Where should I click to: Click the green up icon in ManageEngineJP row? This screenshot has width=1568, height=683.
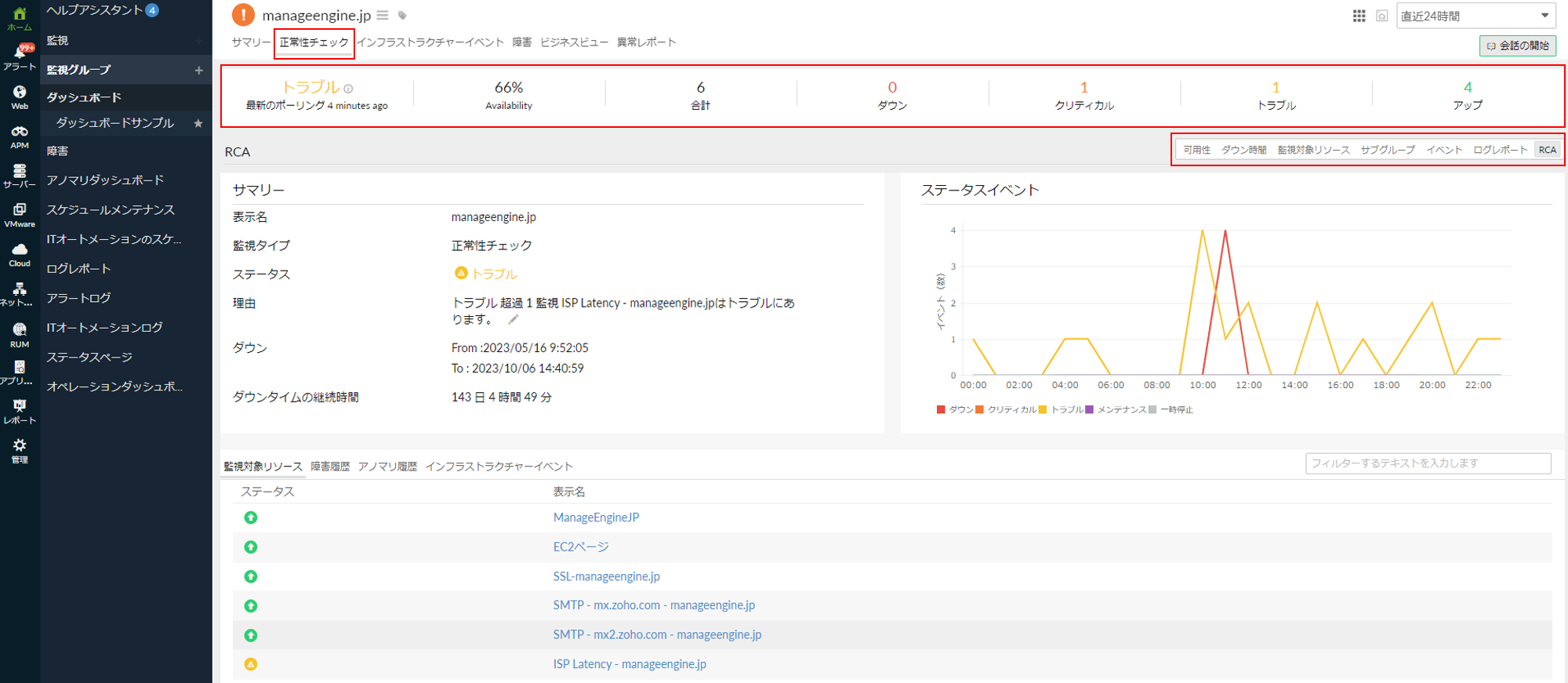[251, 518]
